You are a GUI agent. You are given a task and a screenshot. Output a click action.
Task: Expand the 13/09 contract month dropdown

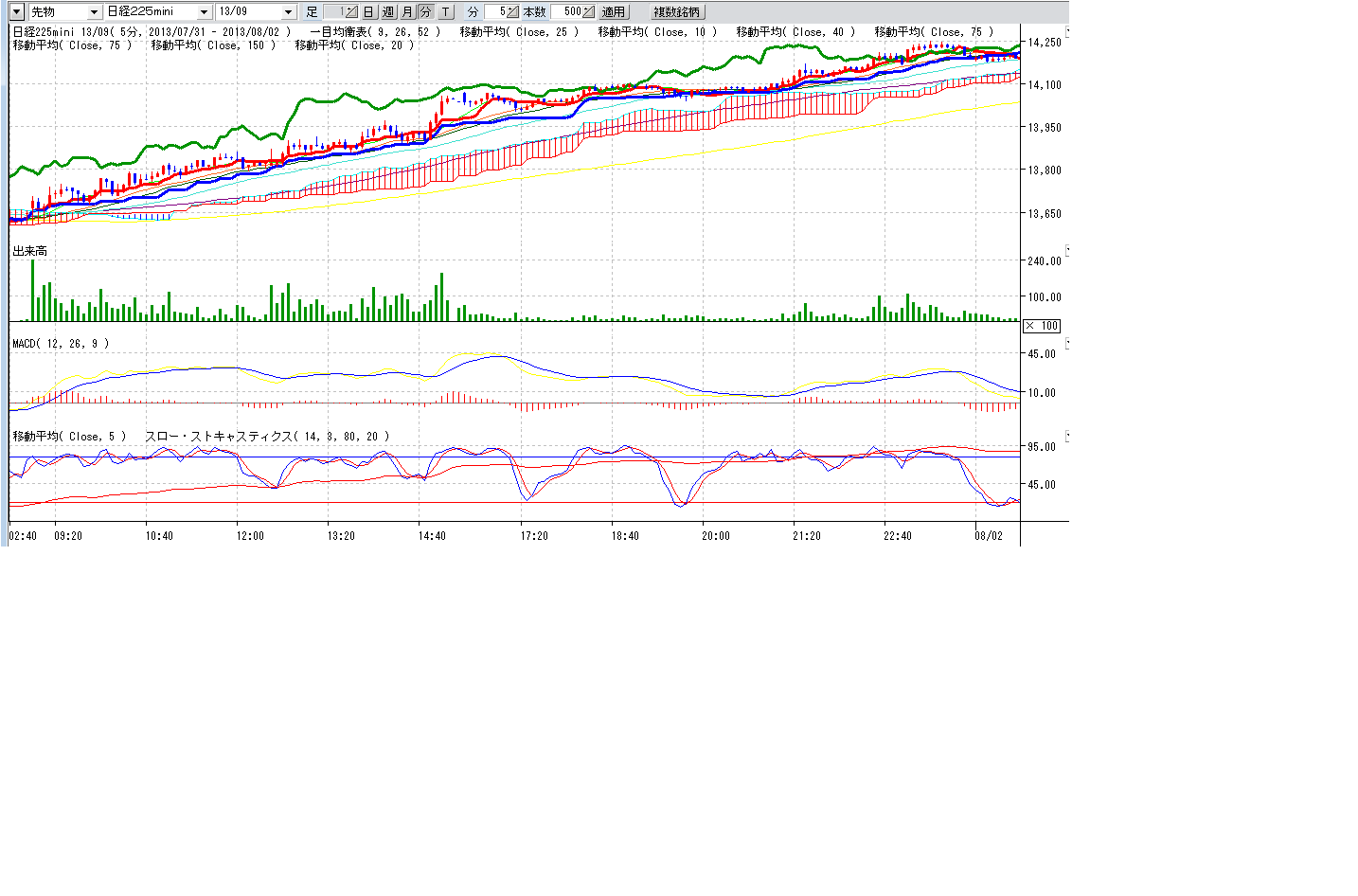tap(289, 12)
